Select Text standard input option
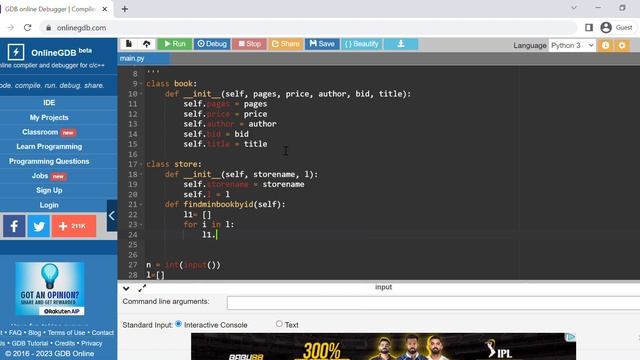The width and height of the screenshot is (640, 360). coord(279,324)
